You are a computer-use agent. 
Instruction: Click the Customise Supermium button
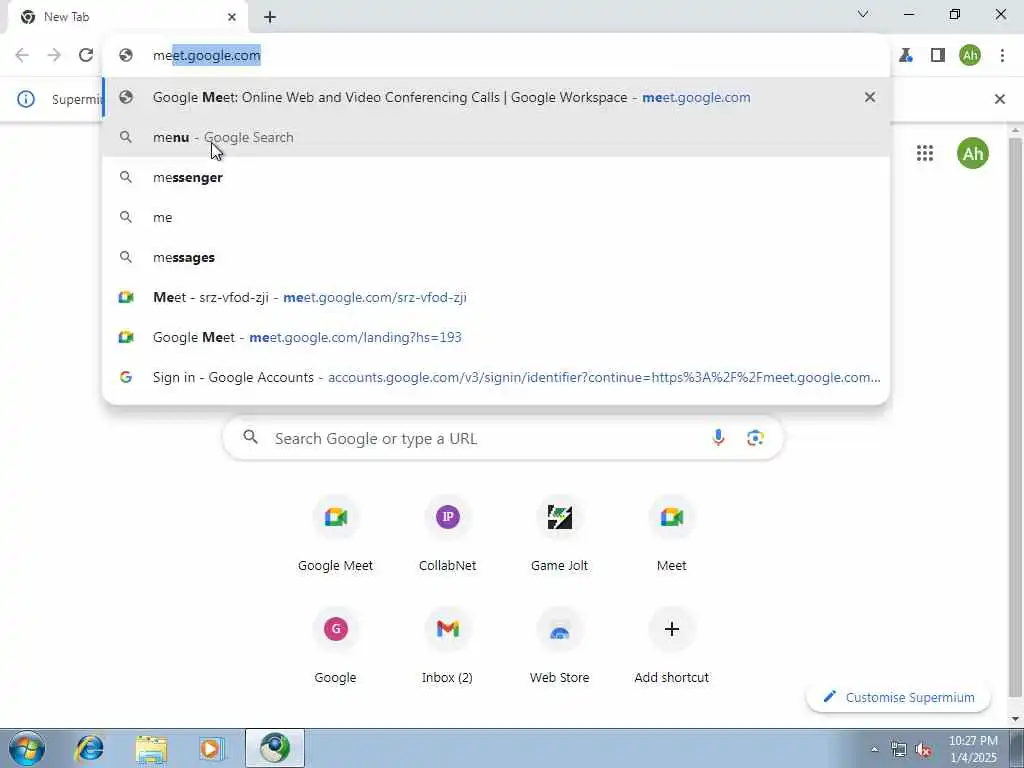point(899,697)
